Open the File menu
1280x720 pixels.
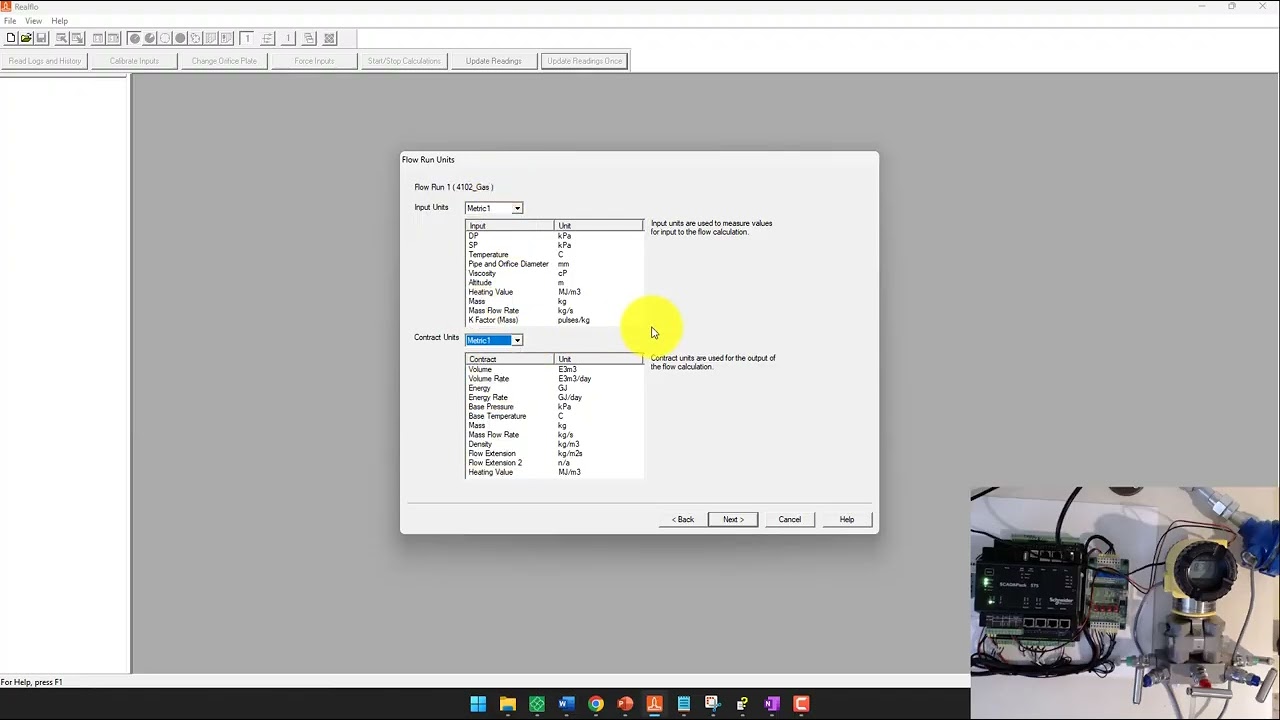pyautogui.click(x=10, y=21)
